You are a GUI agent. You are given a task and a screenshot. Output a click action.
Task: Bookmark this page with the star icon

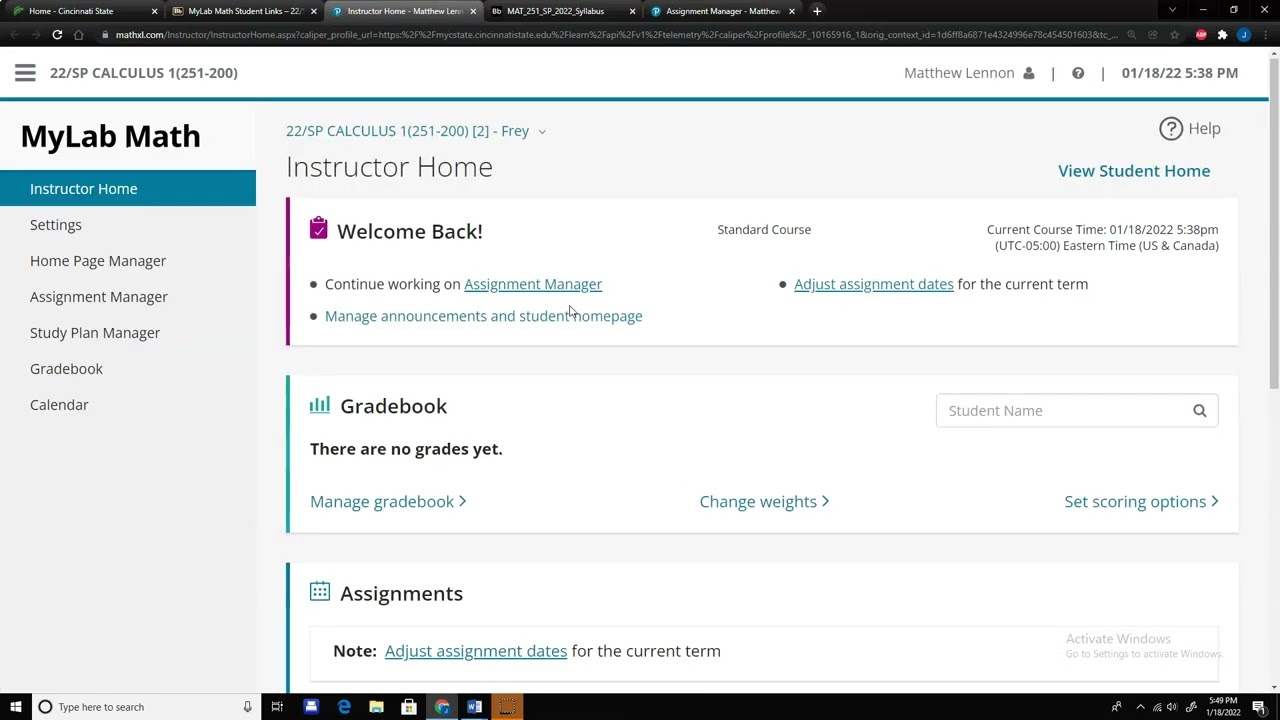[1175, 34]
